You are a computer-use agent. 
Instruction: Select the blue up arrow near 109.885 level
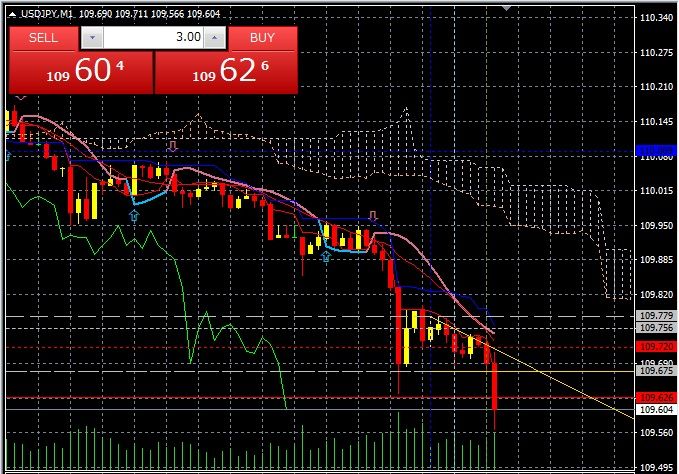326,257
